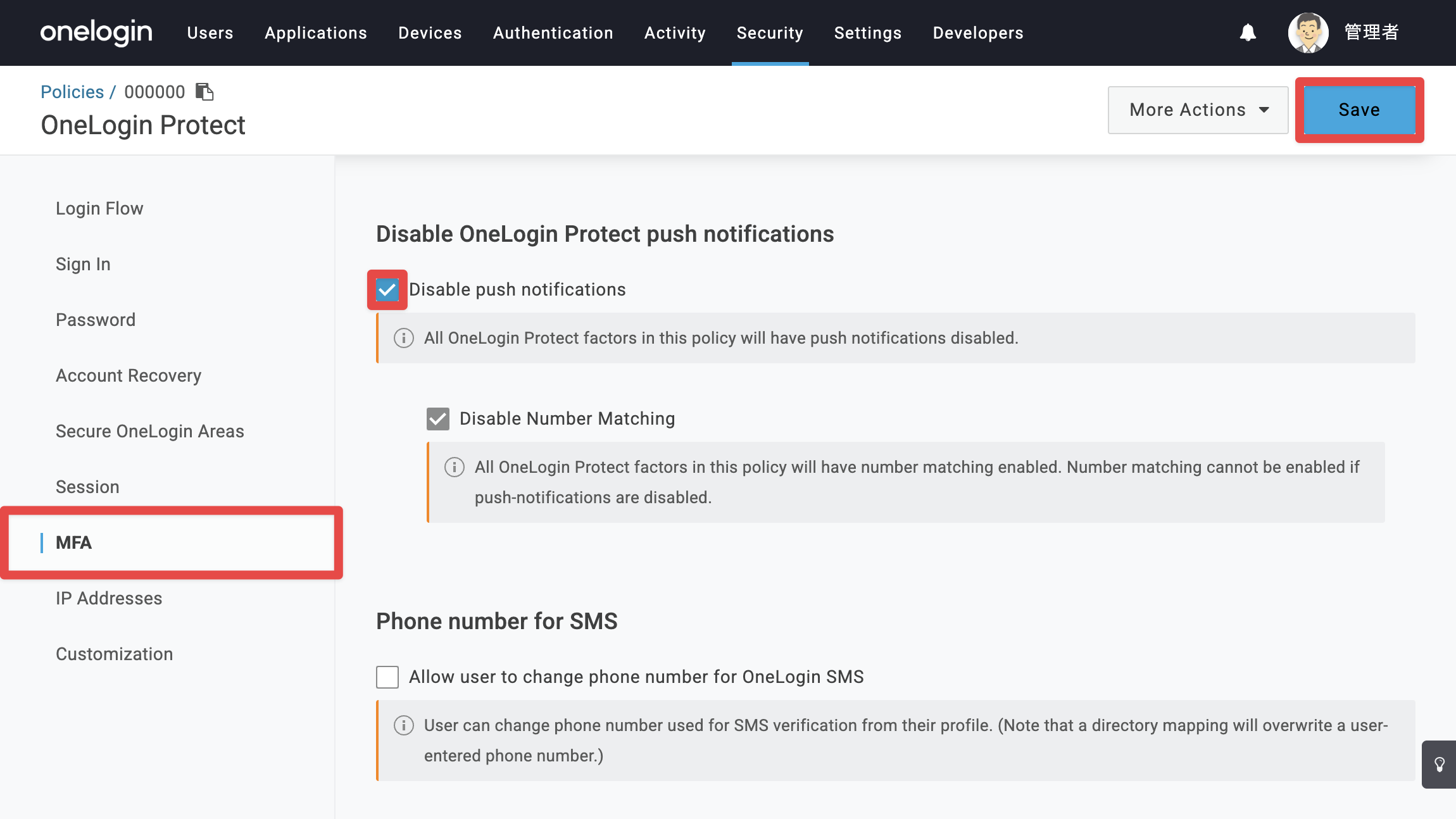
Task: Save the policy changes
Action: pos(1359,110)
